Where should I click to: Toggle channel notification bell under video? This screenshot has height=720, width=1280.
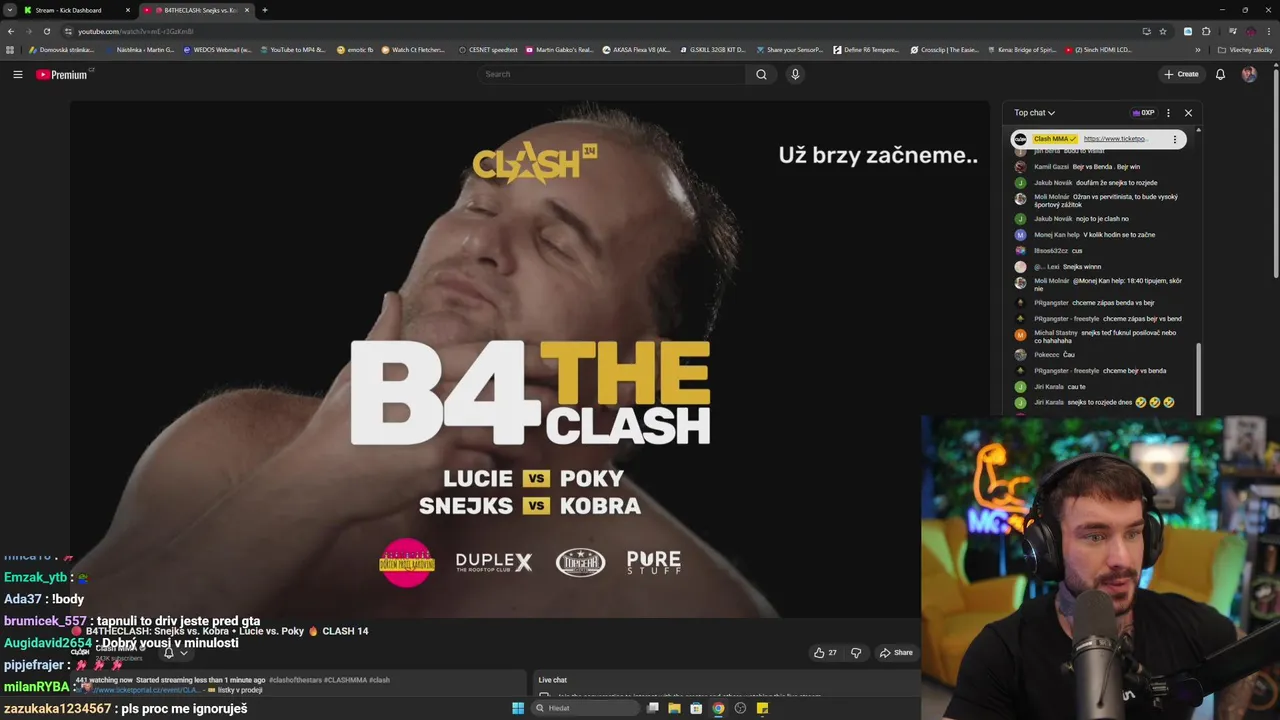pos(169,653)
